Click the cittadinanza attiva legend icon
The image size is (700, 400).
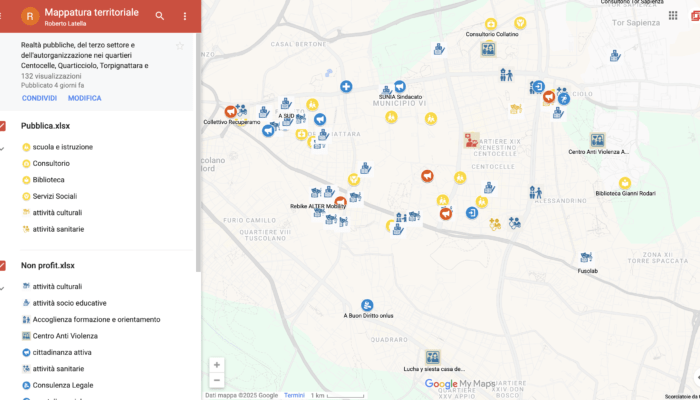point(26,352)
